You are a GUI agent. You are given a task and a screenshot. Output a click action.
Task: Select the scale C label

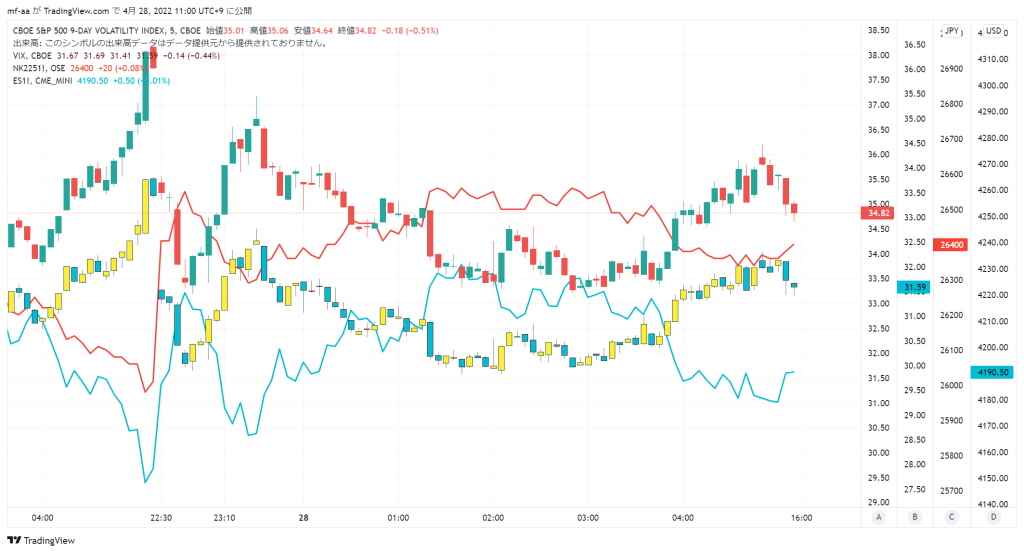(952, 517)
